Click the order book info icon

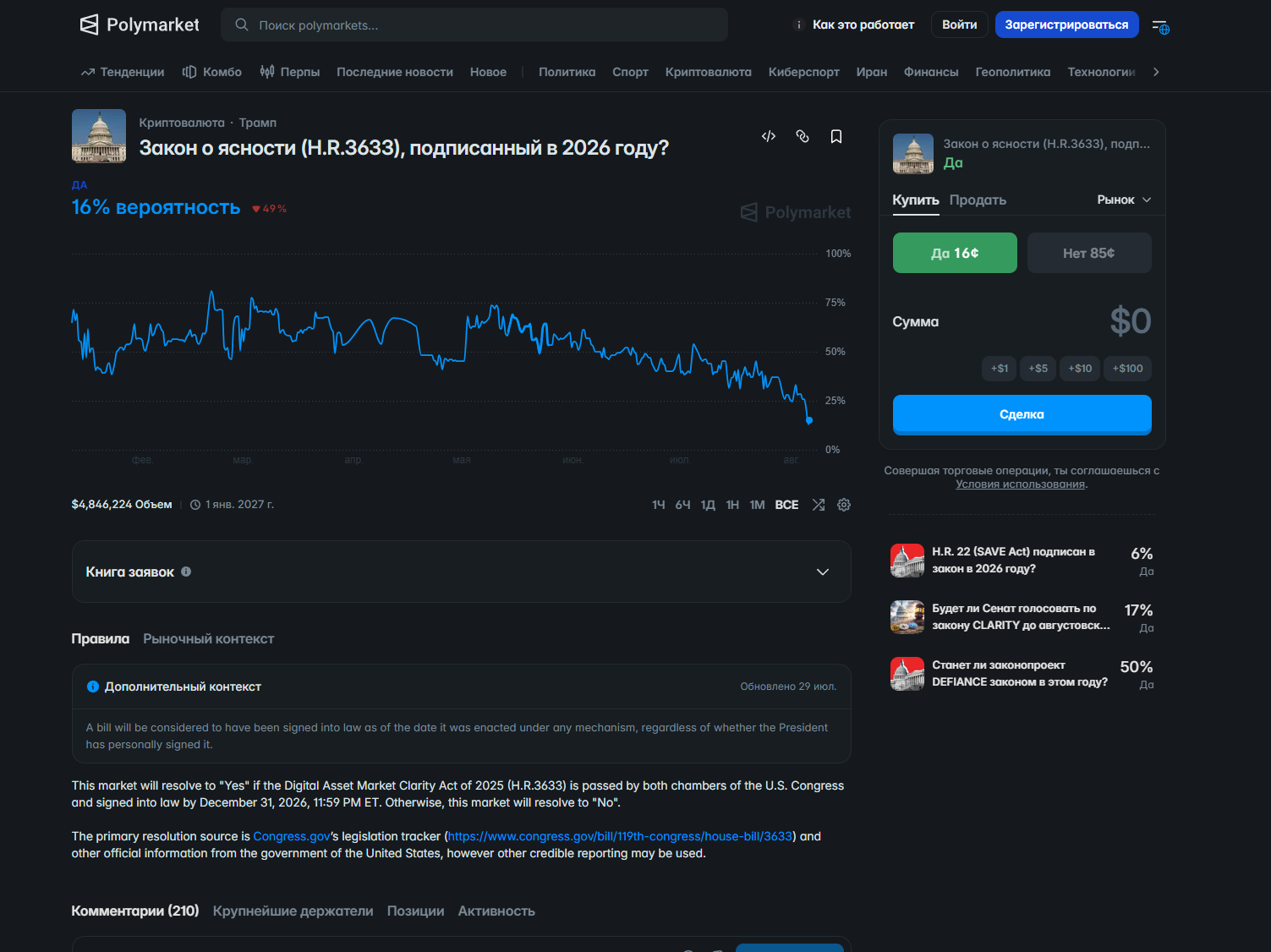click(186, 572)
